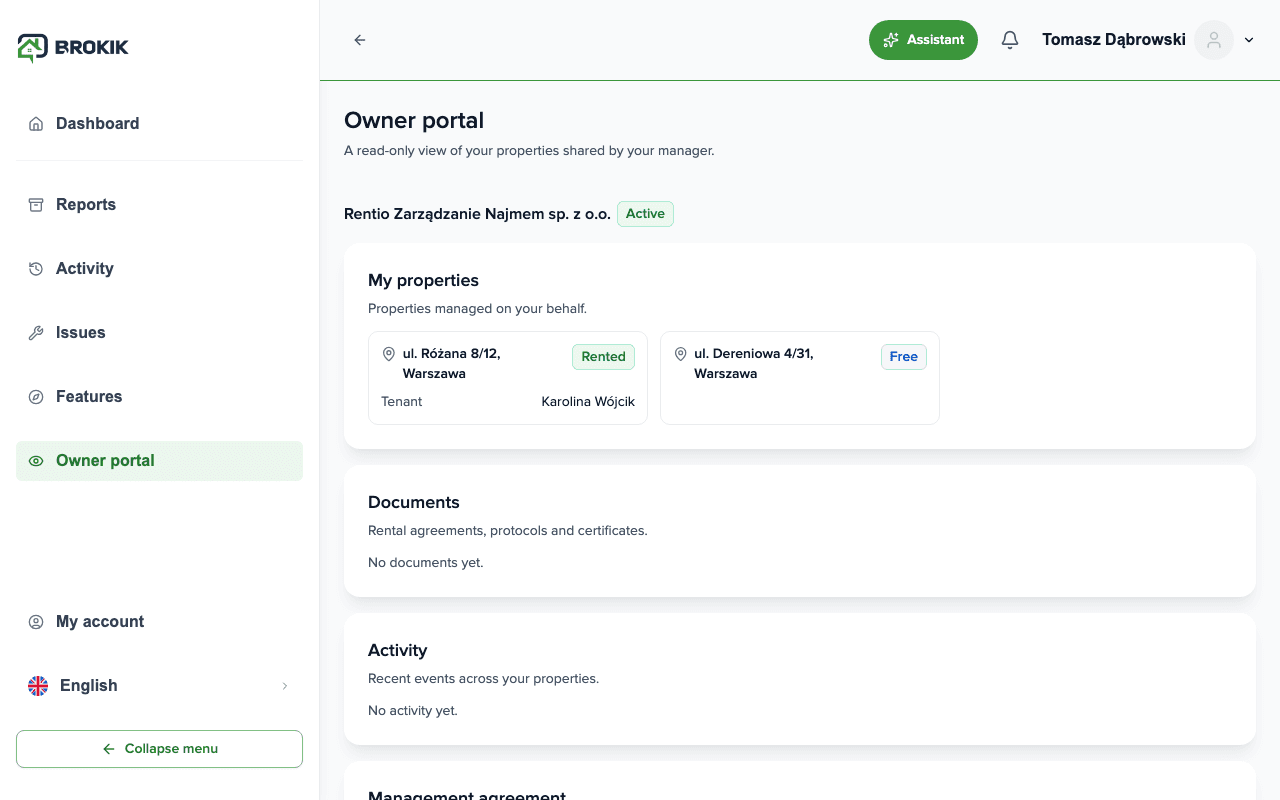
Task: Click the Active status badge
Action: click(645, 214)
